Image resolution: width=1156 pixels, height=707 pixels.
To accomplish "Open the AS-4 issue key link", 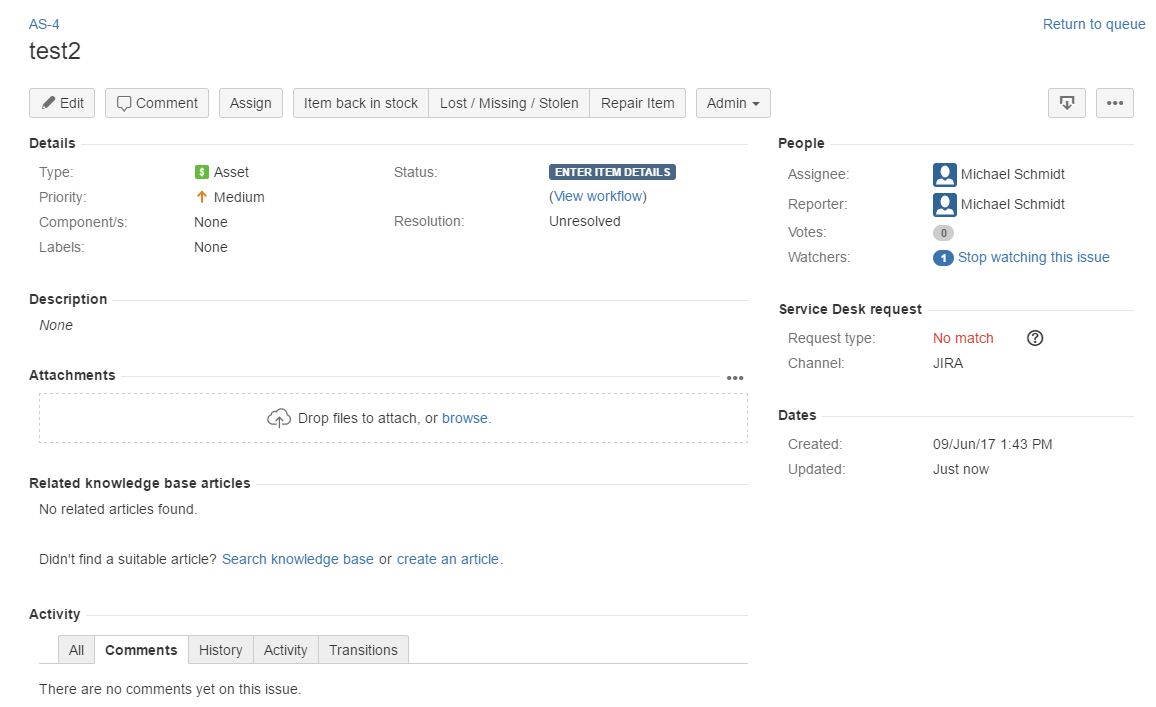I will click(x=44, y=24).
